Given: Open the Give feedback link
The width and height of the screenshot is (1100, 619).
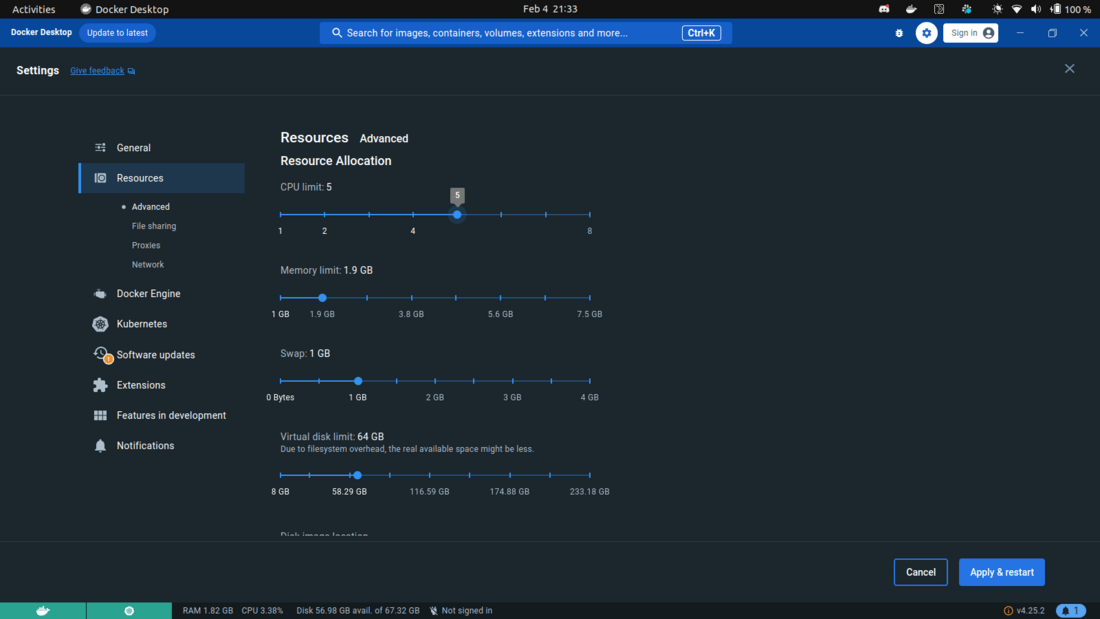Looking at the screenshot, I should coord(97,70).
